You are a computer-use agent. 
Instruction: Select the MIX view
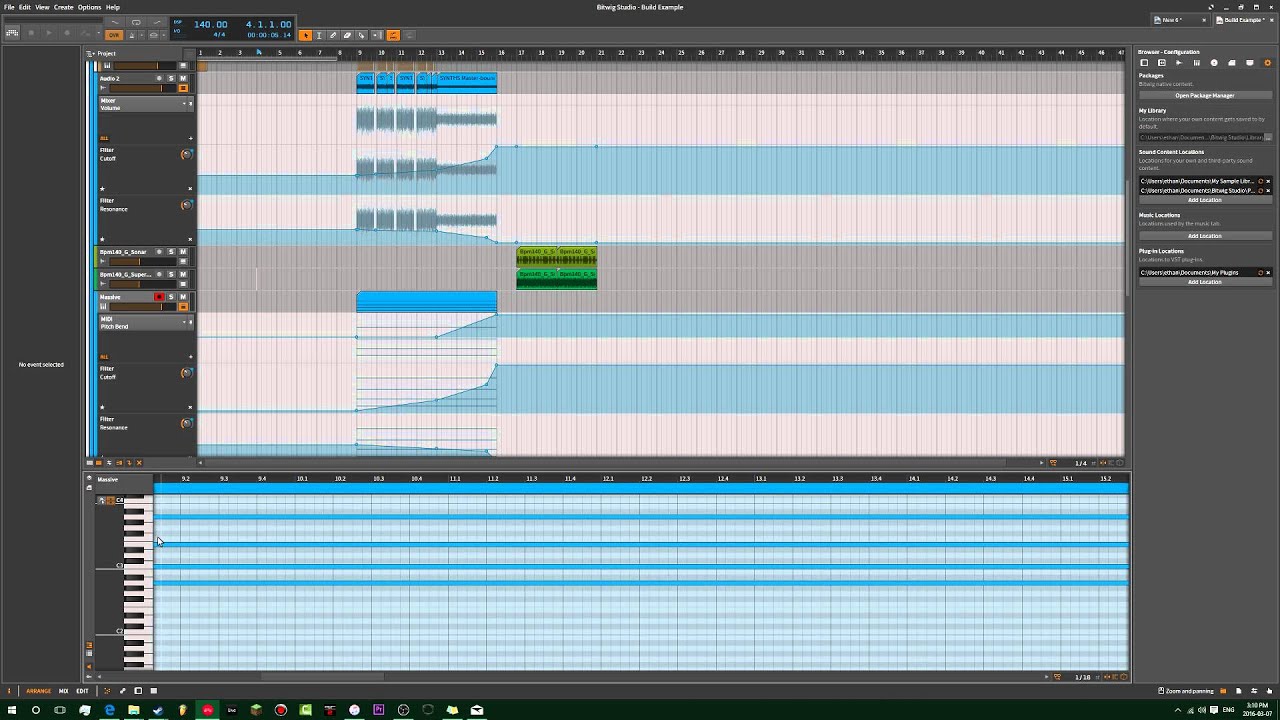63,691
